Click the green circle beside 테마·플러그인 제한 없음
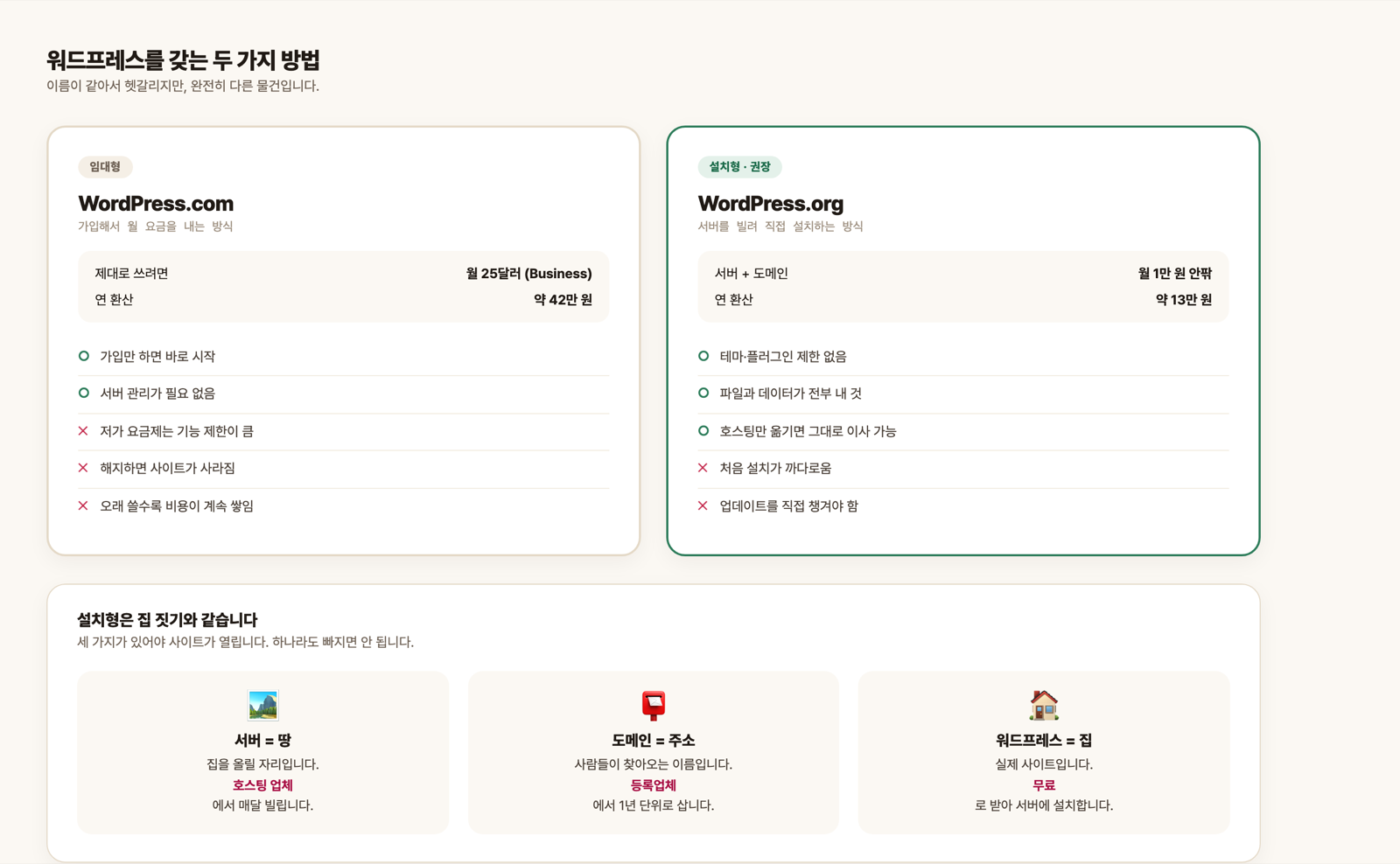 point(703,356)
